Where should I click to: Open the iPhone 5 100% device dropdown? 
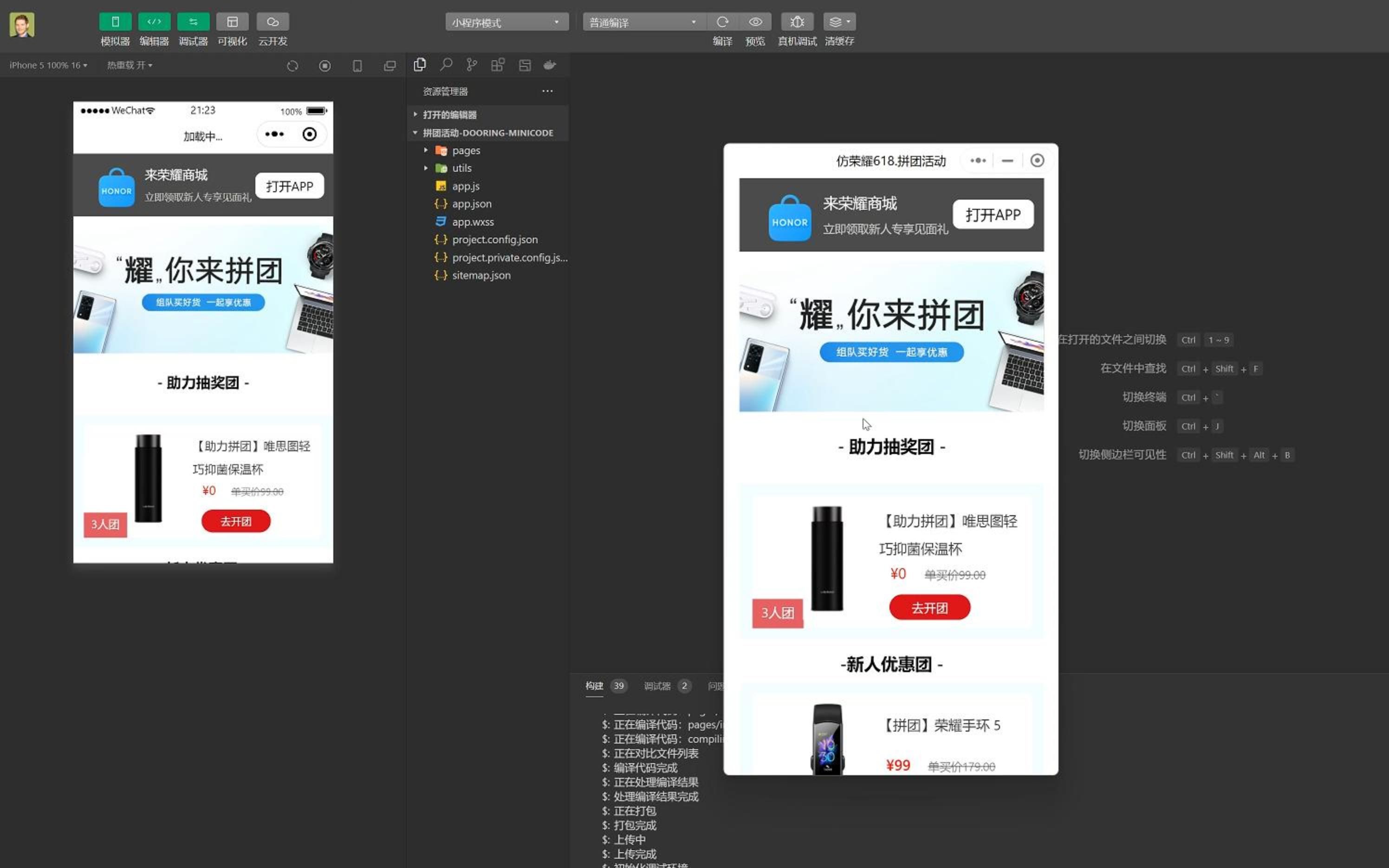(x=48, y=65)
